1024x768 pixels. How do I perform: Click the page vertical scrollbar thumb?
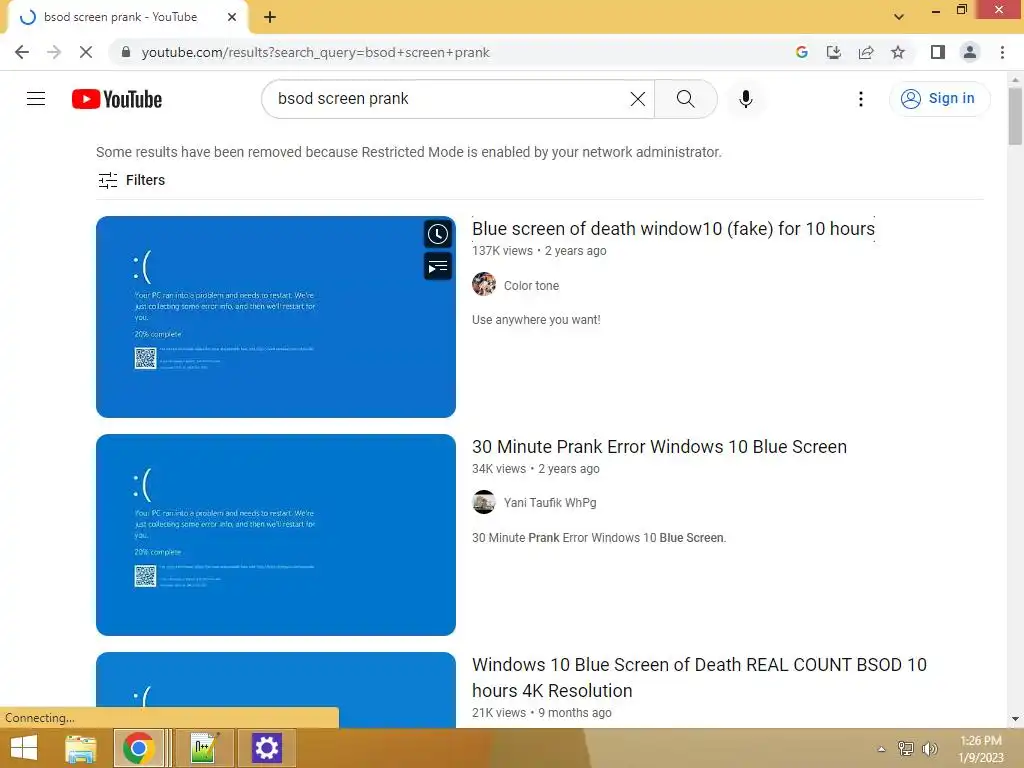click(x=1015, y=116)
